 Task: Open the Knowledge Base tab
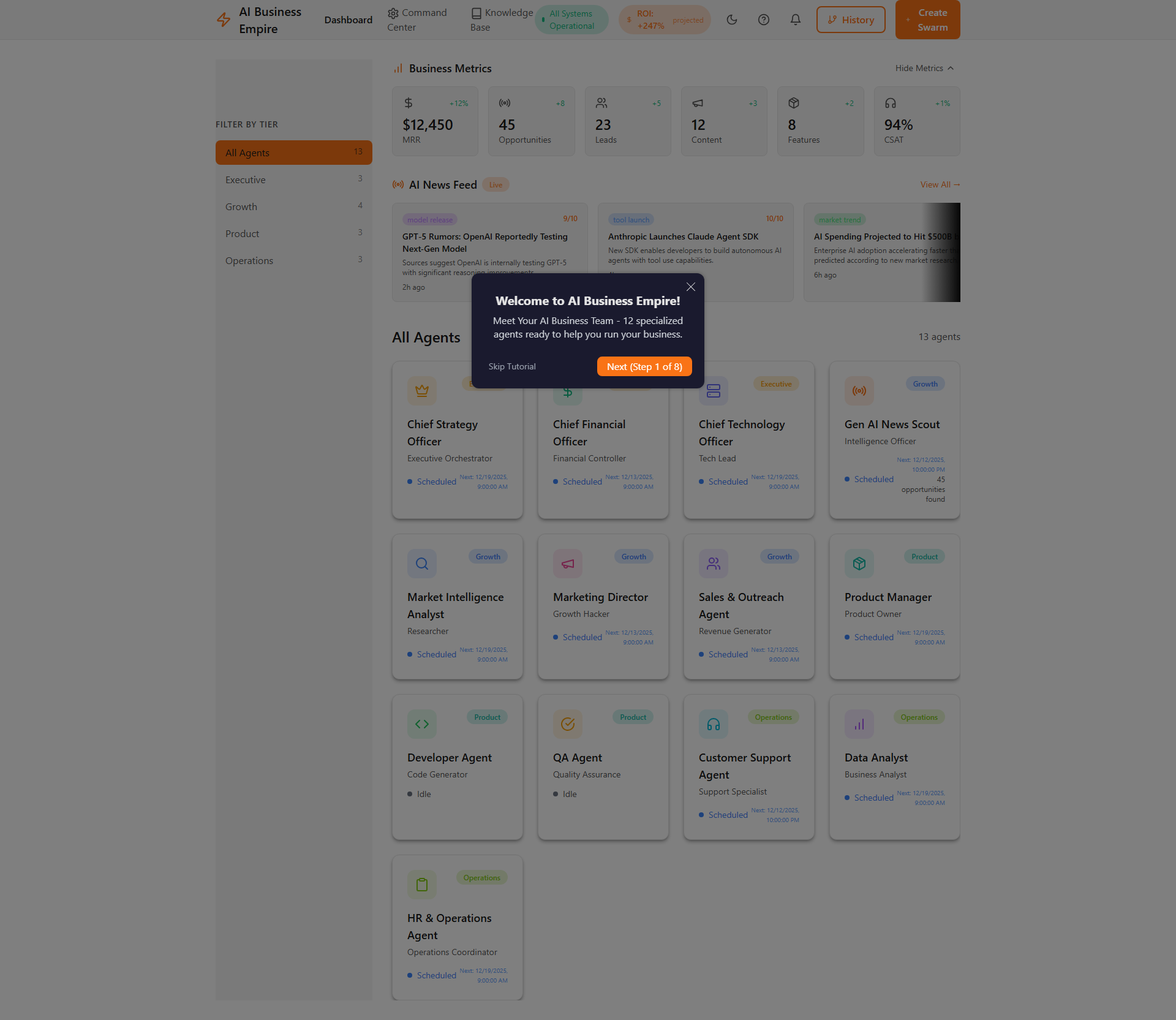point(502,20)
